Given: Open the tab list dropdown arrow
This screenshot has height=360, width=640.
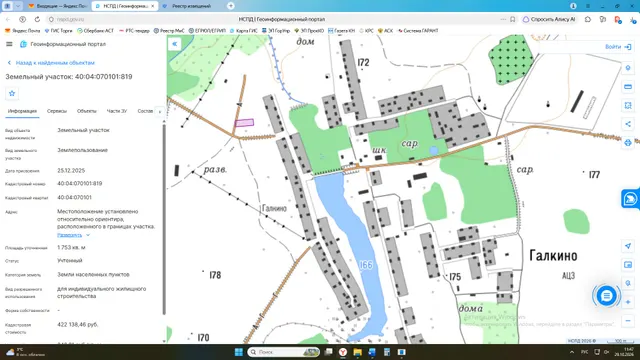Looking at the screenshot, I should [18, 6].
